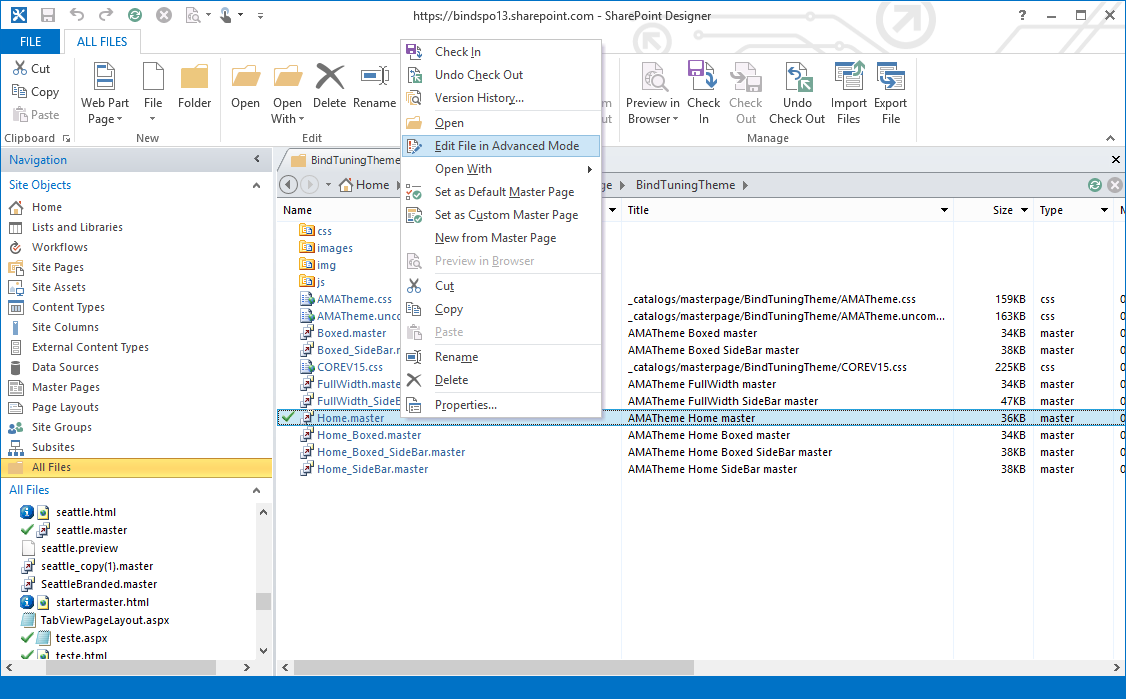Open the Home_Boxed.master file
This screenshot has width=1126, height=699.
point(369,435)
